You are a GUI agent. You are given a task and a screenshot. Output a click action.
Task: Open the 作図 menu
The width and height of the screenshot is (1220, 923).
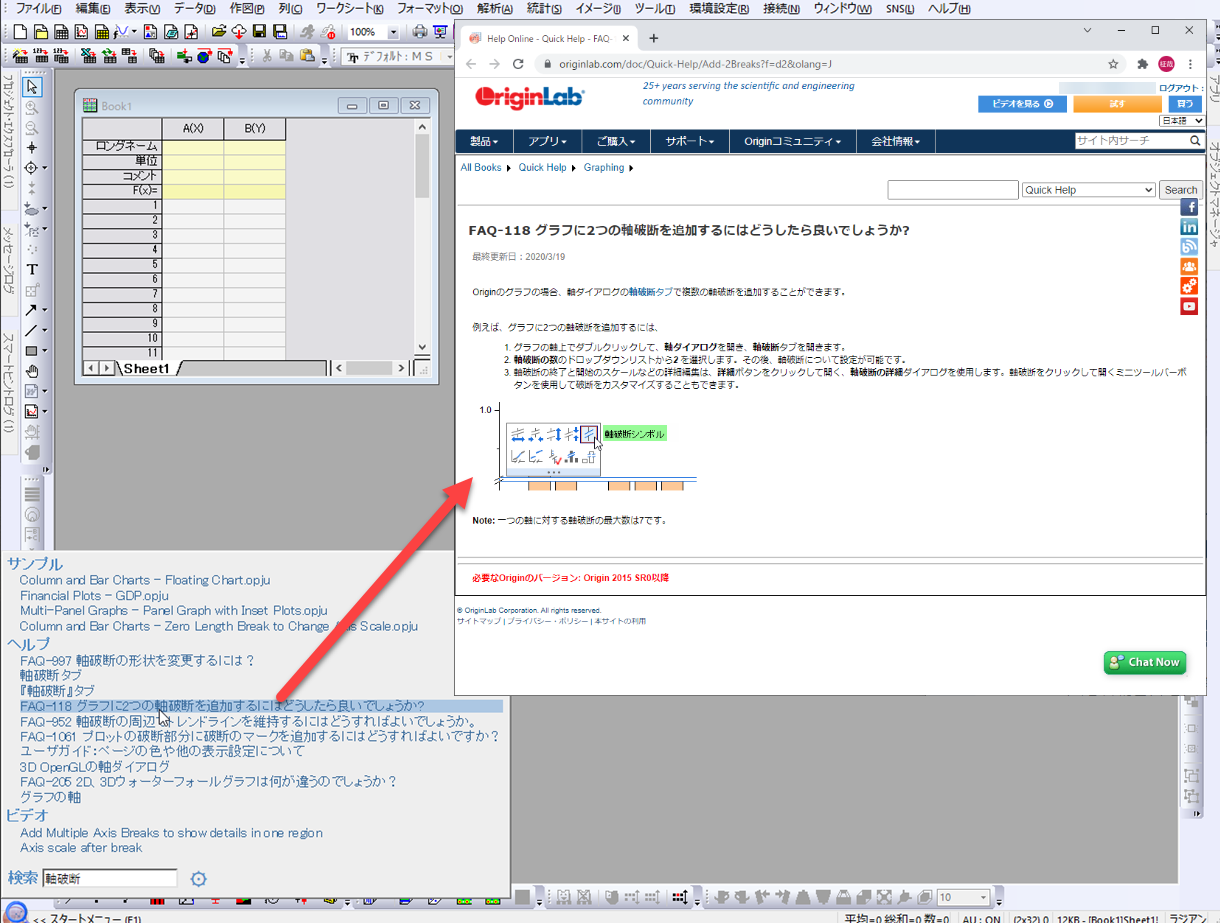[247, 8]
